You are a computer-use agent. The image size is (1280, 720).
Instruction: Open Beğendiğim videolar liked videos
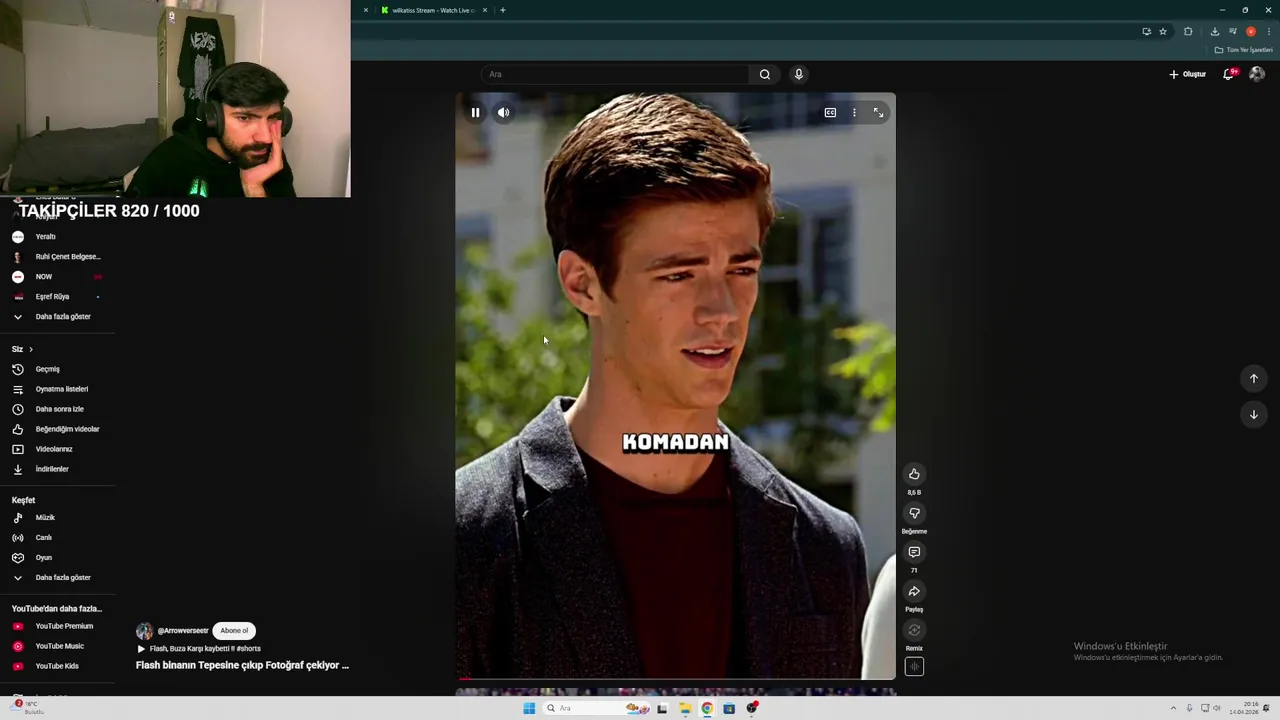point(57,429)
